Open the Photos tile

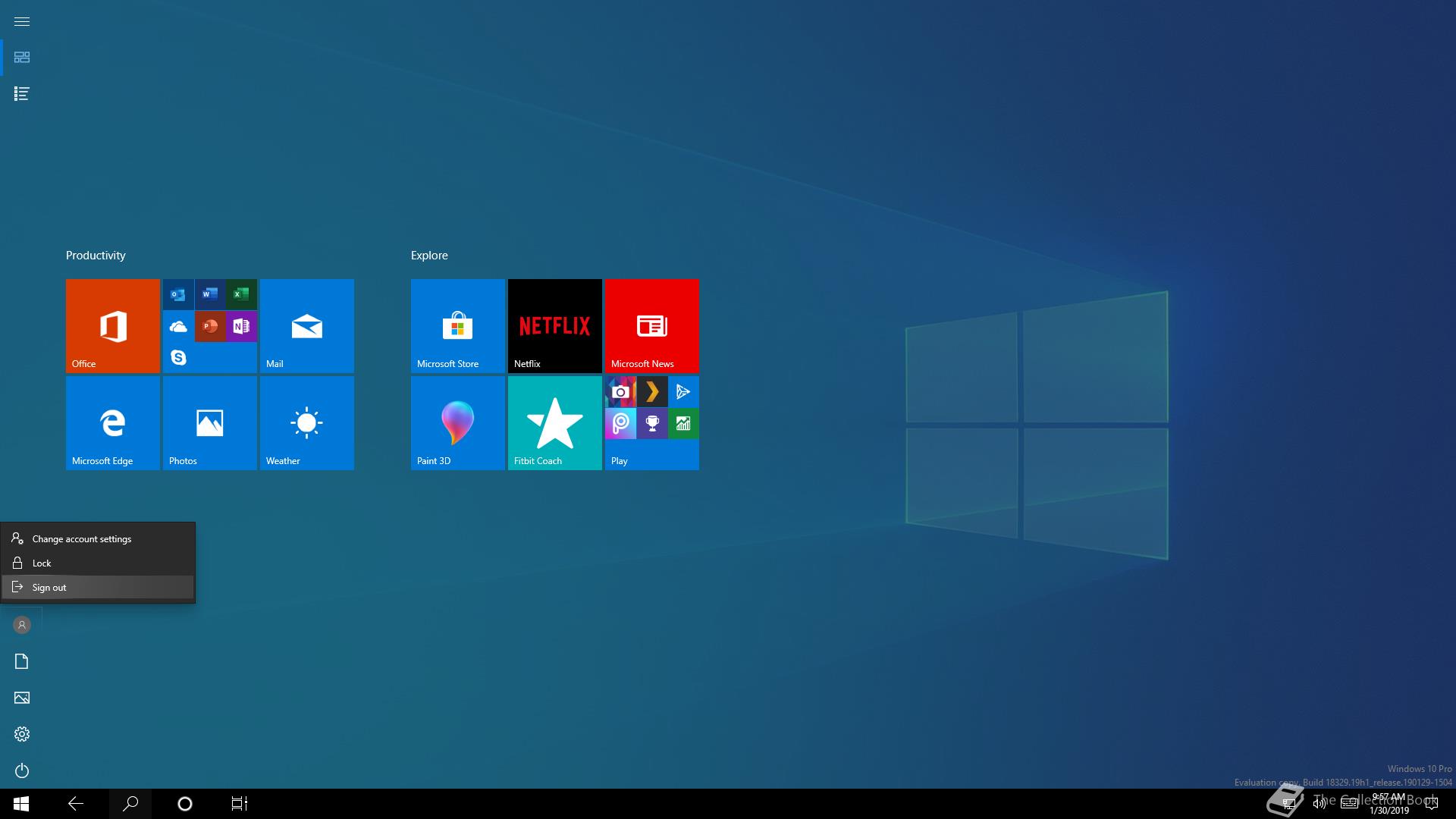click(x=210, y=423)
